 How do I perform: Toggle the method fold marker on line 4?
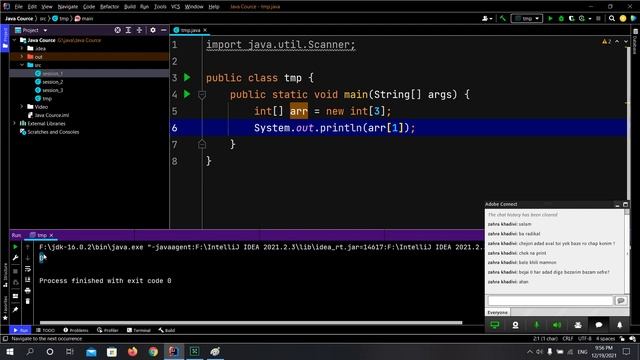(202, 95)
